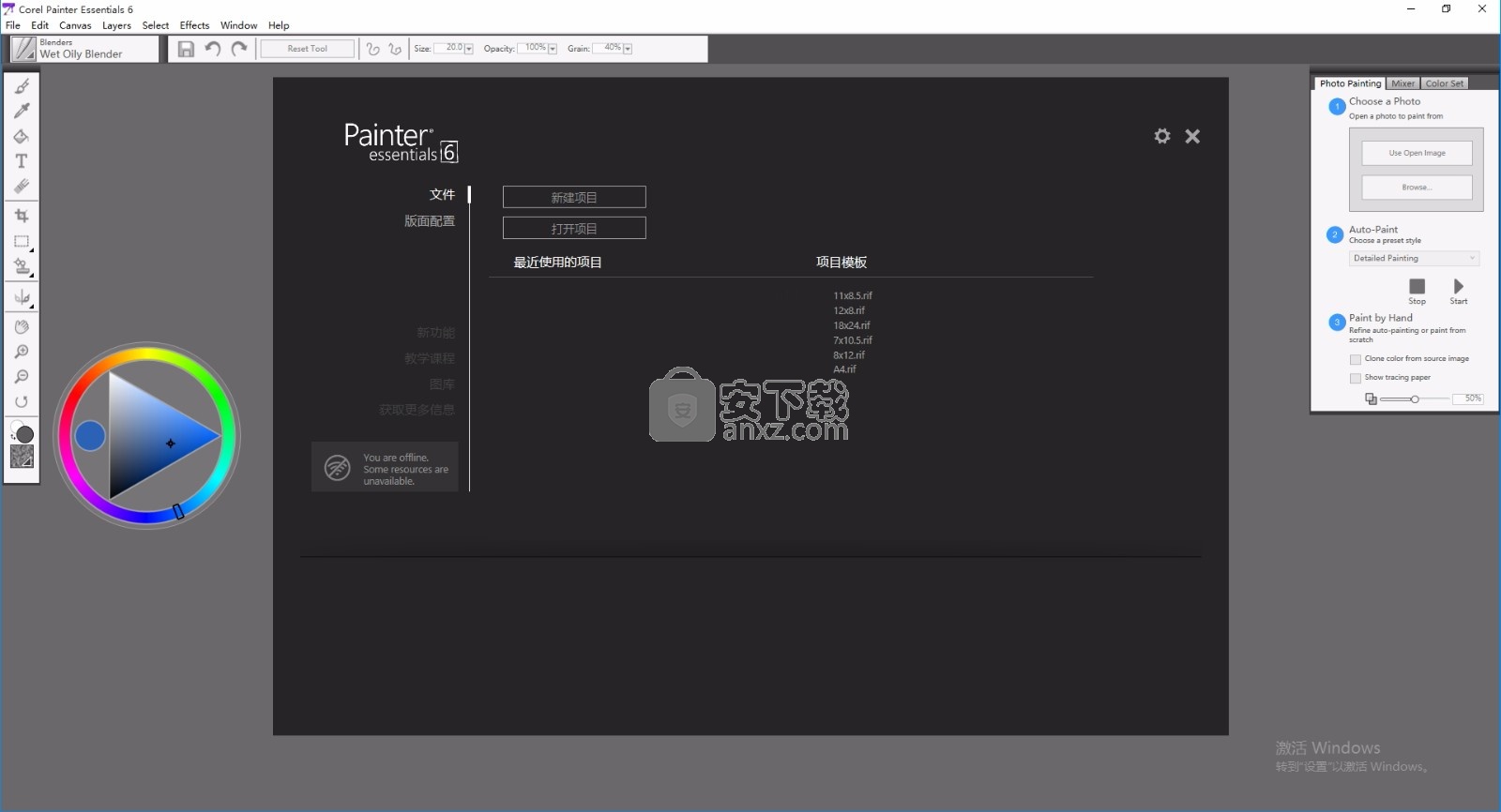This screenshot has width=1501, height=812.
Task: Select the Crop tool
Action: (22, 216)
